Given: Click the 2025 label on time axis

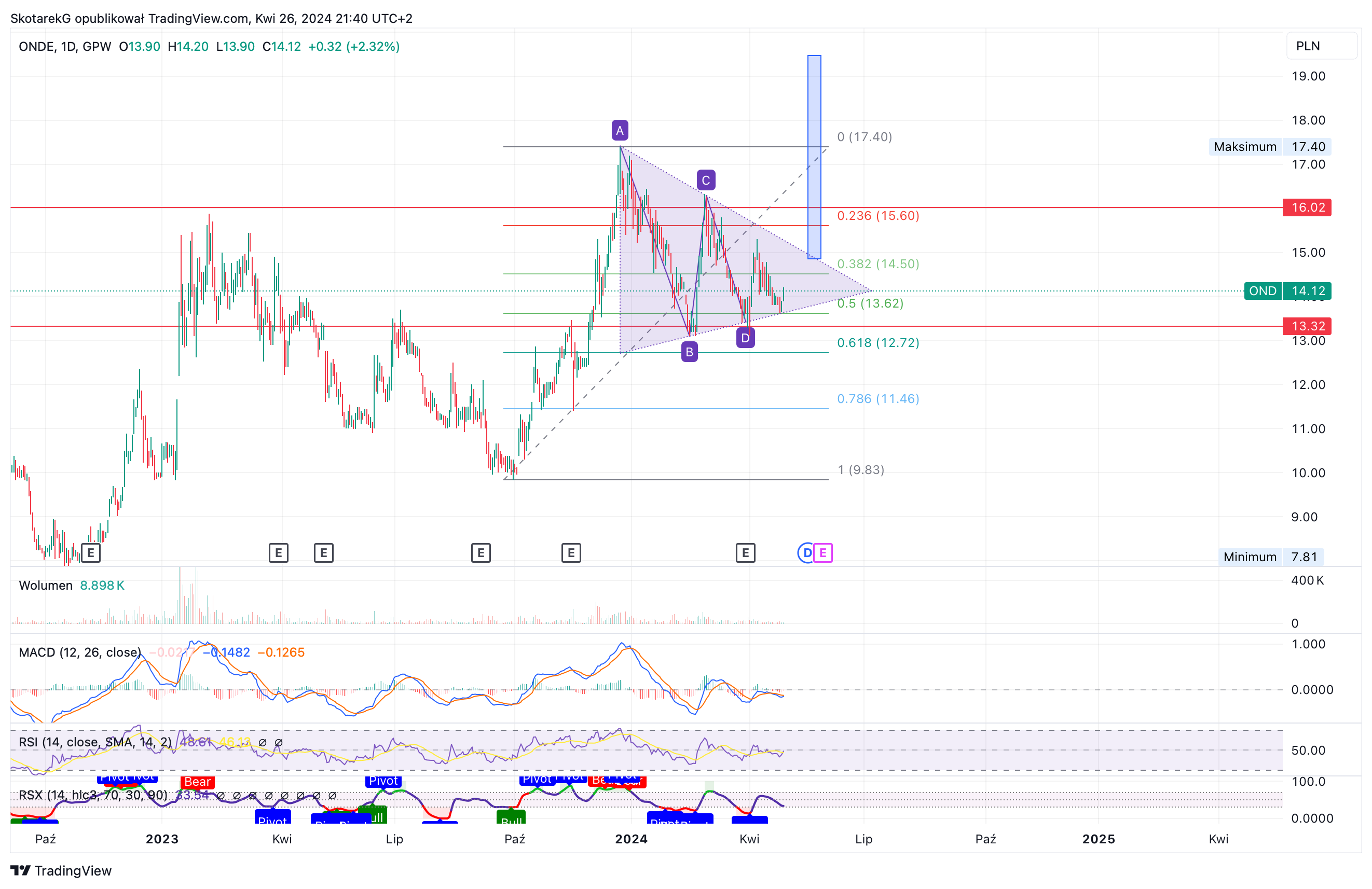Looking at the screenshot, I should [1099, 839].
